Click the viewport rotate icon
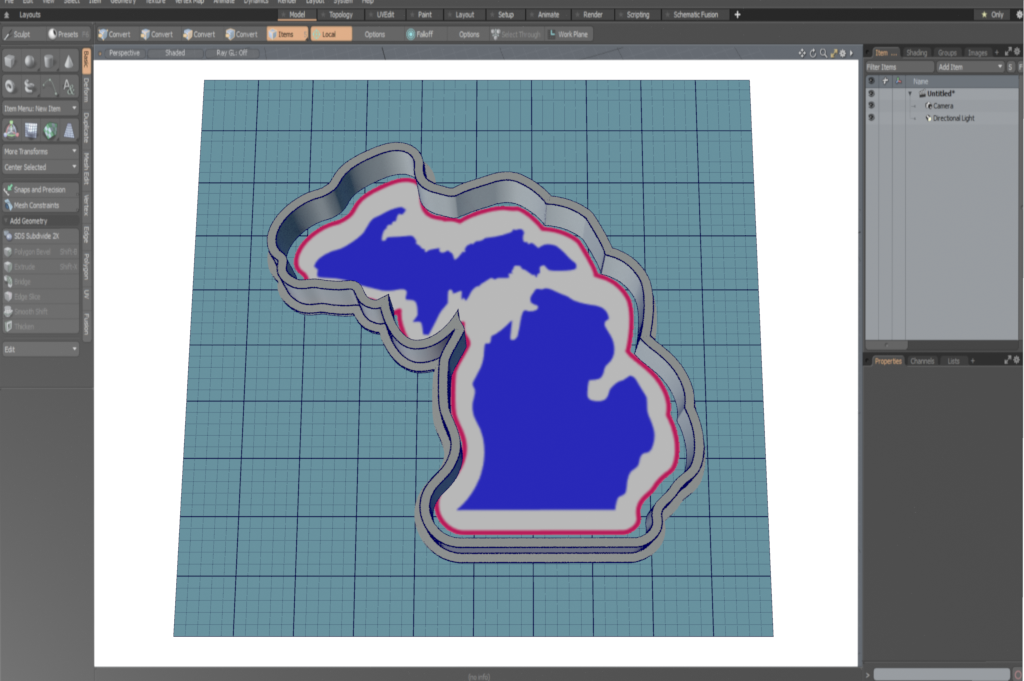1024x681 pixels. coord(812,52)
